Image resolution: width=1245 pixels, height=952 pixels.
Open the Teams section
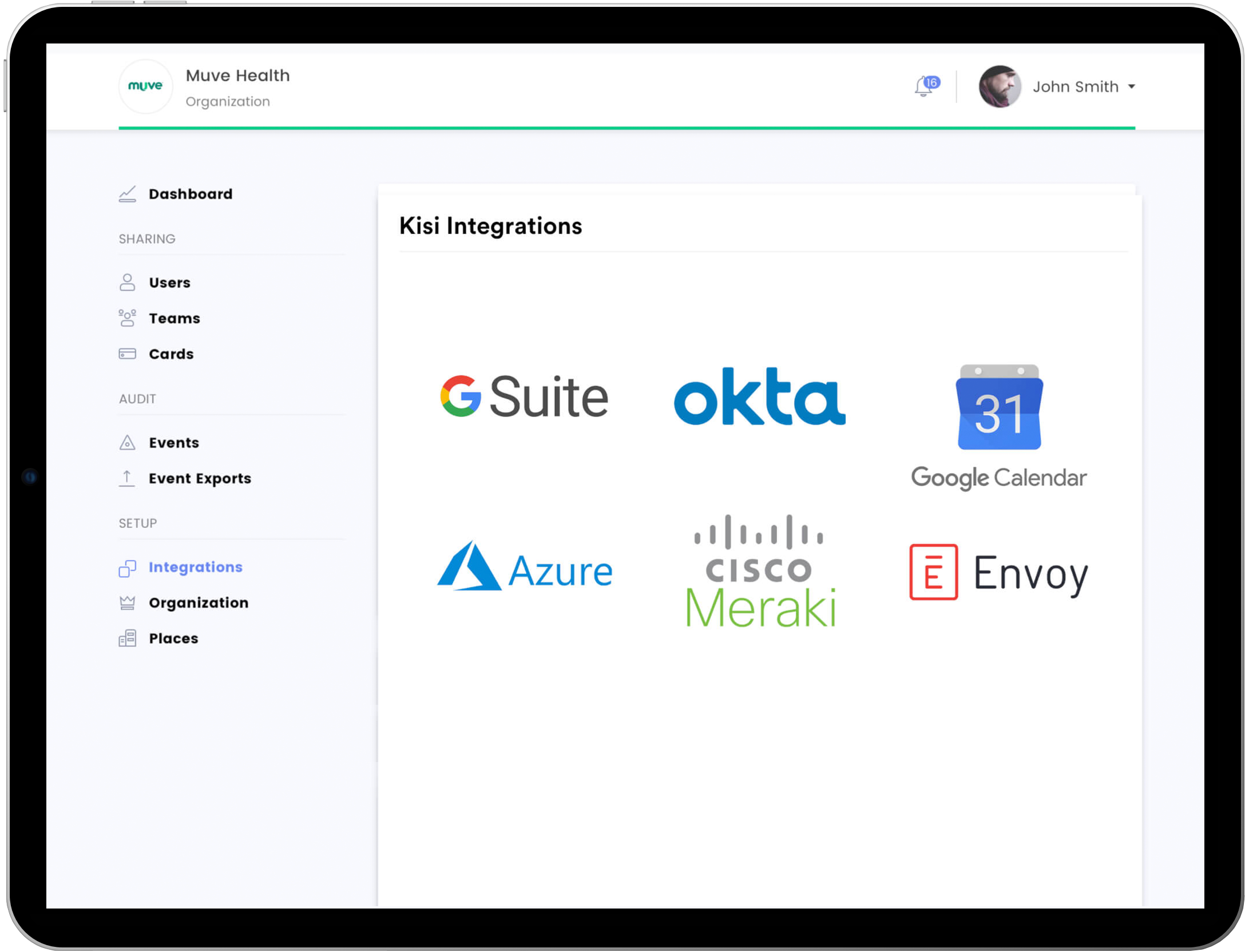[x=175, y=318]
